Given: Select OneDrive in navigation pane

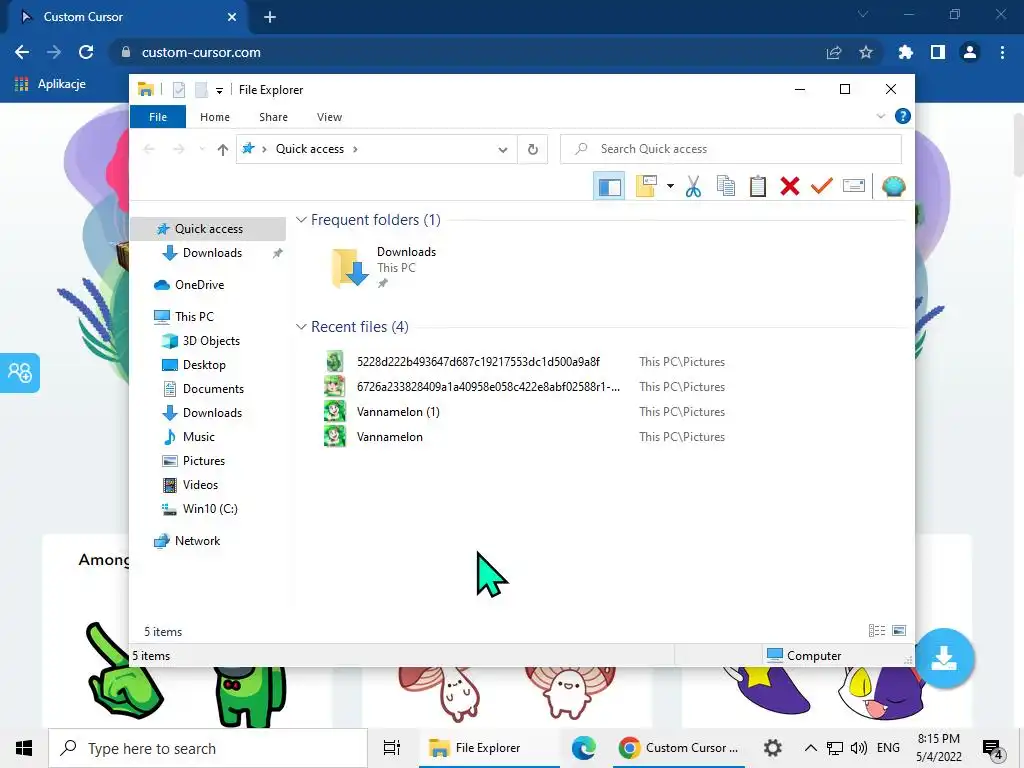Looking at the screenshot, I should pos(199,285).
